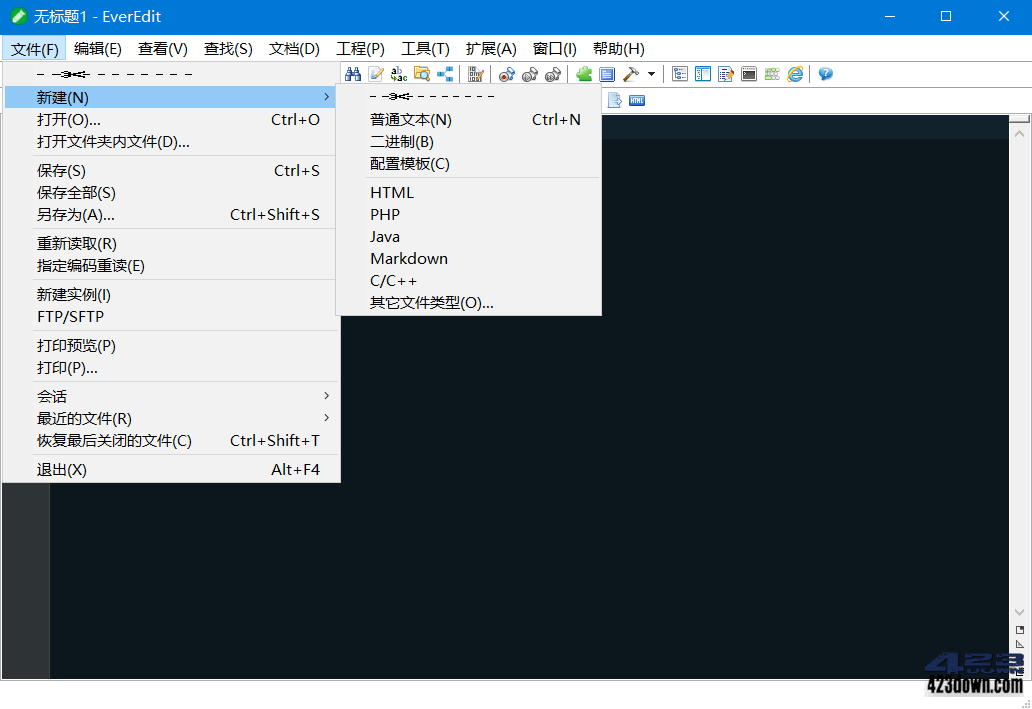Click the help question mark icon
1032x709 pixels.
(823, 74)
